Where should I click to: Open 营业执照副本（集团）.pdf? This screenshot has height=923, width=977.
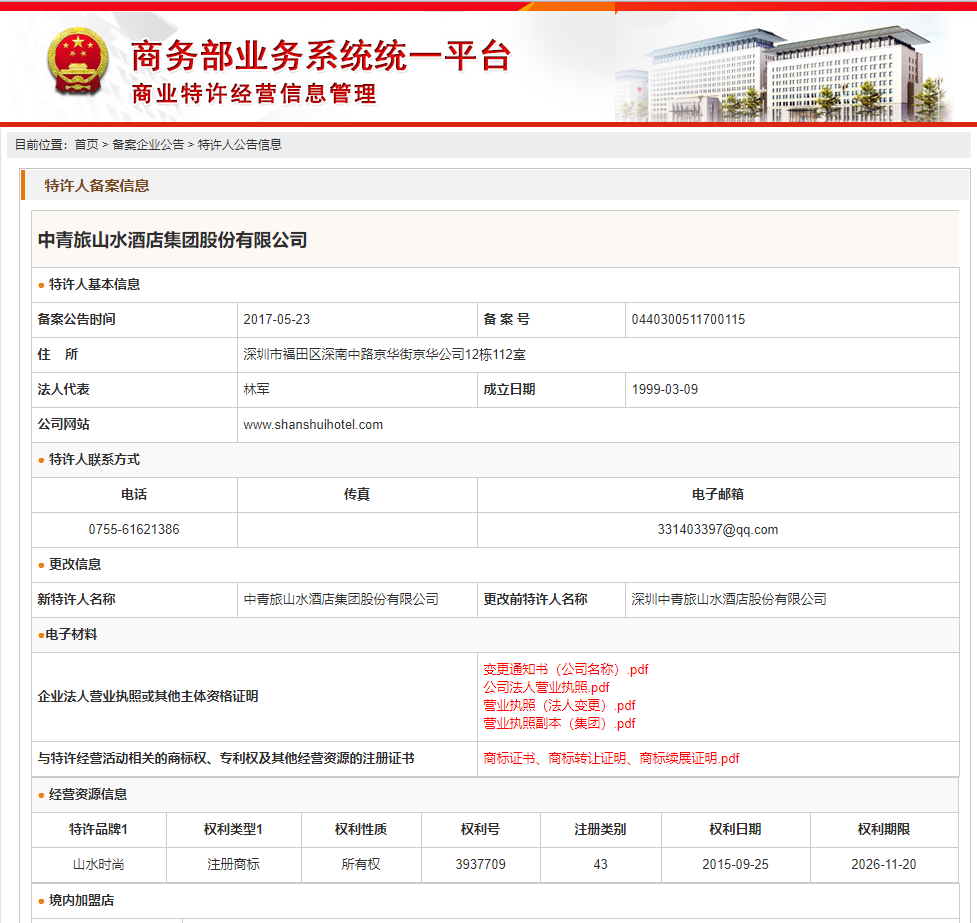[559, 724]
